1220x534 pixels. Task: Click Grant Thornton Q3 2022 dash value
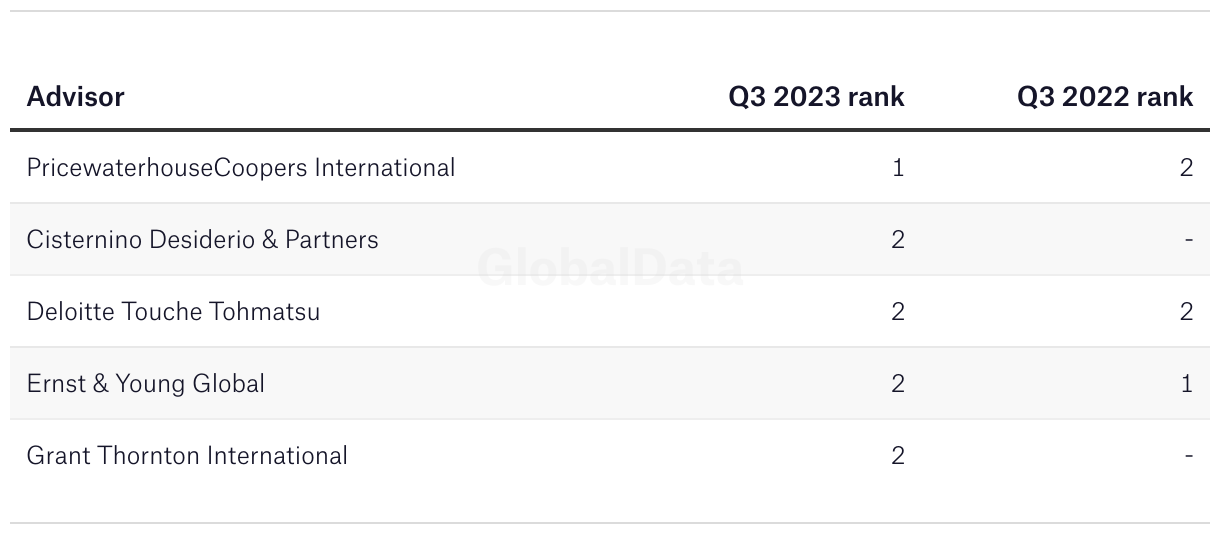(x=1189, y=456)
